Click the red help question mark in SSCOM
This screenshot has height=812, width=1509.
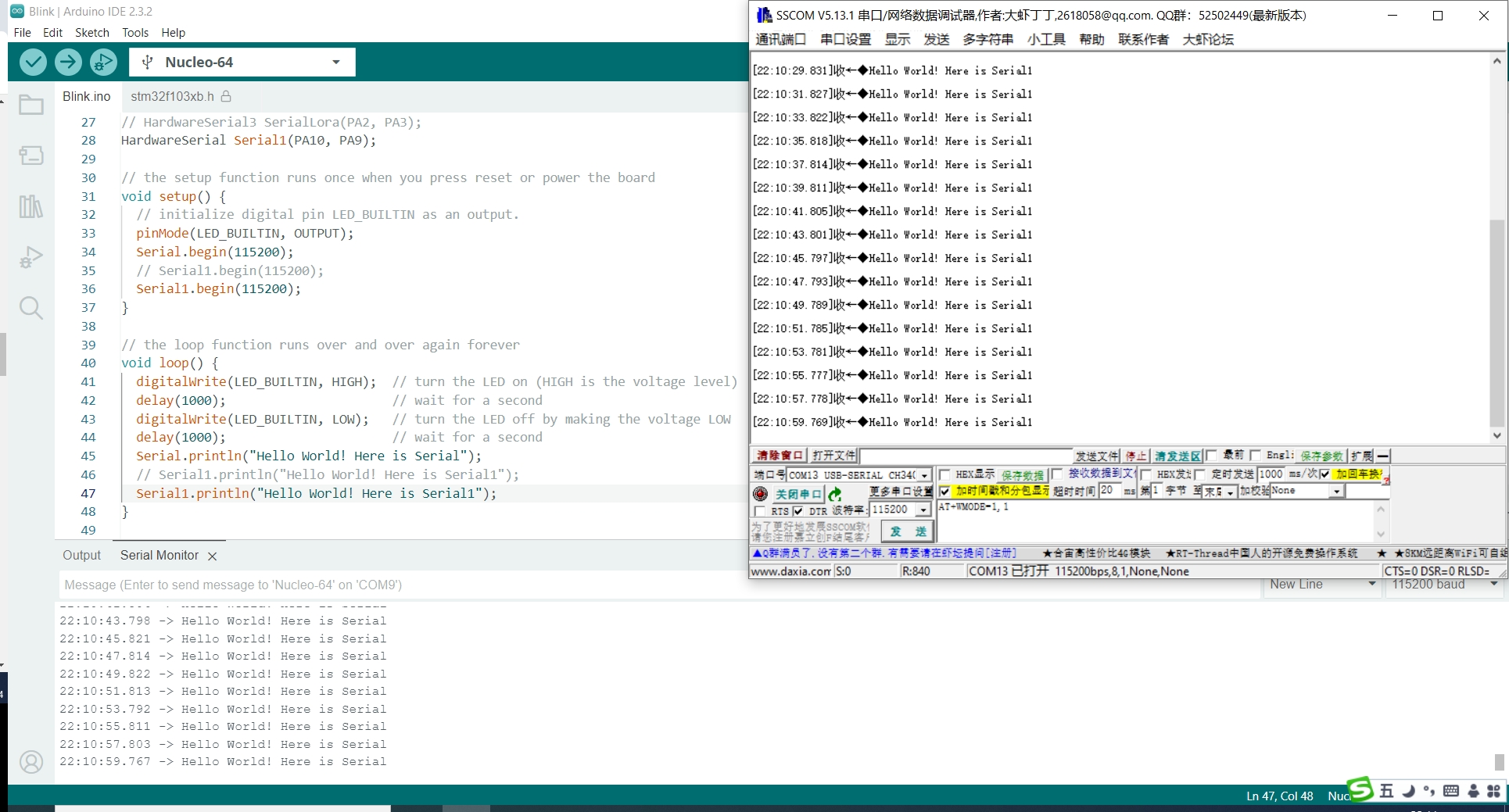pyautogui.click(x=1386, y=481)
